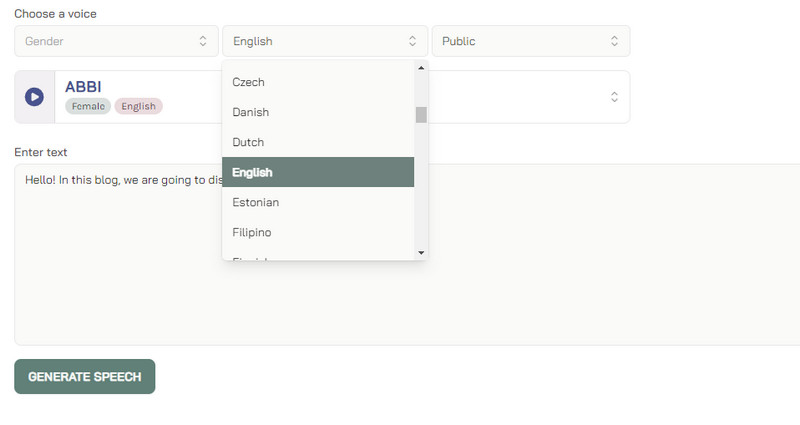The image size is (800, 425).
Task: Click the chevron on the voice selector
Action: tap(614, 97)
